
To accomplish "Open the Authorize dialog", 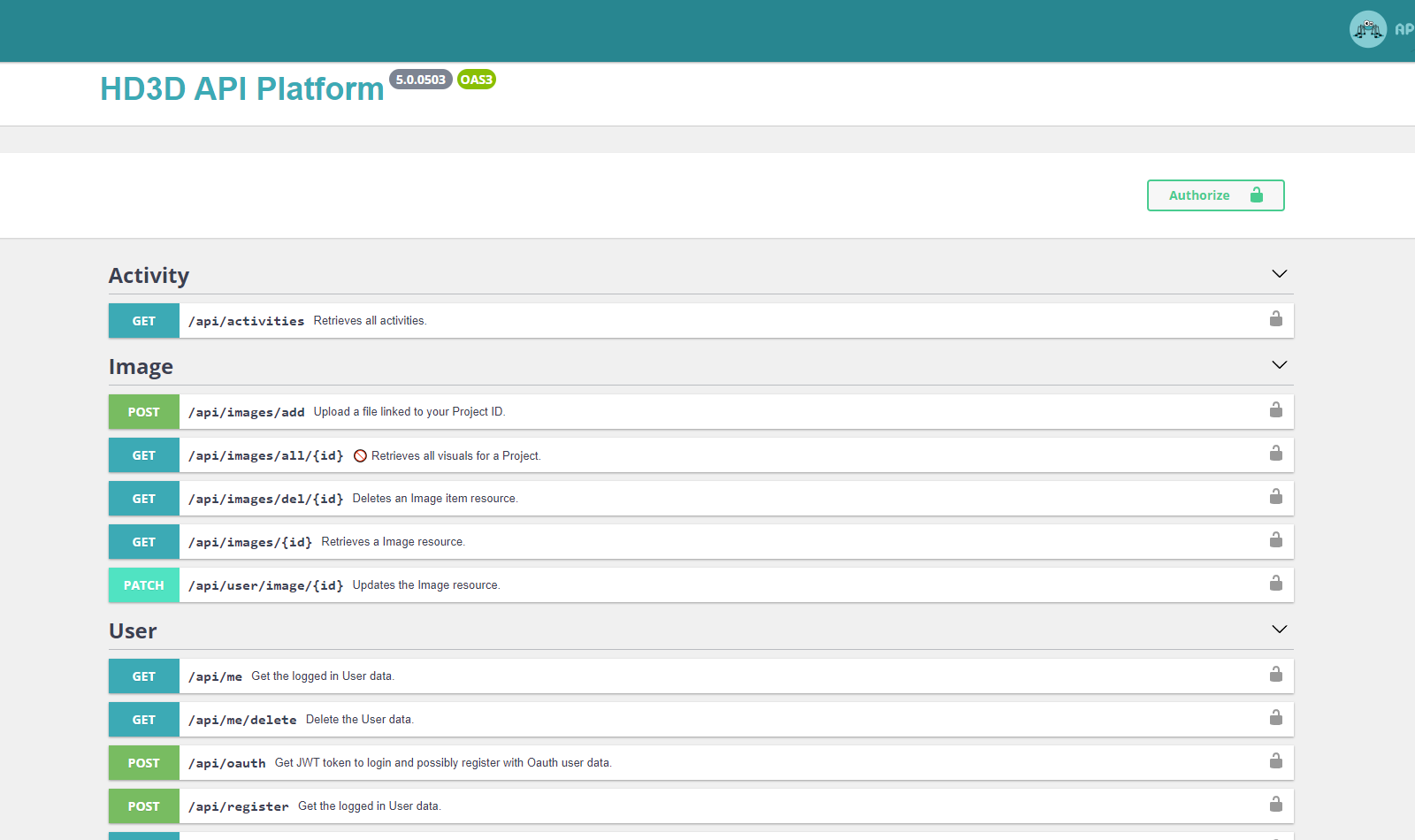I will point(1215,195).
